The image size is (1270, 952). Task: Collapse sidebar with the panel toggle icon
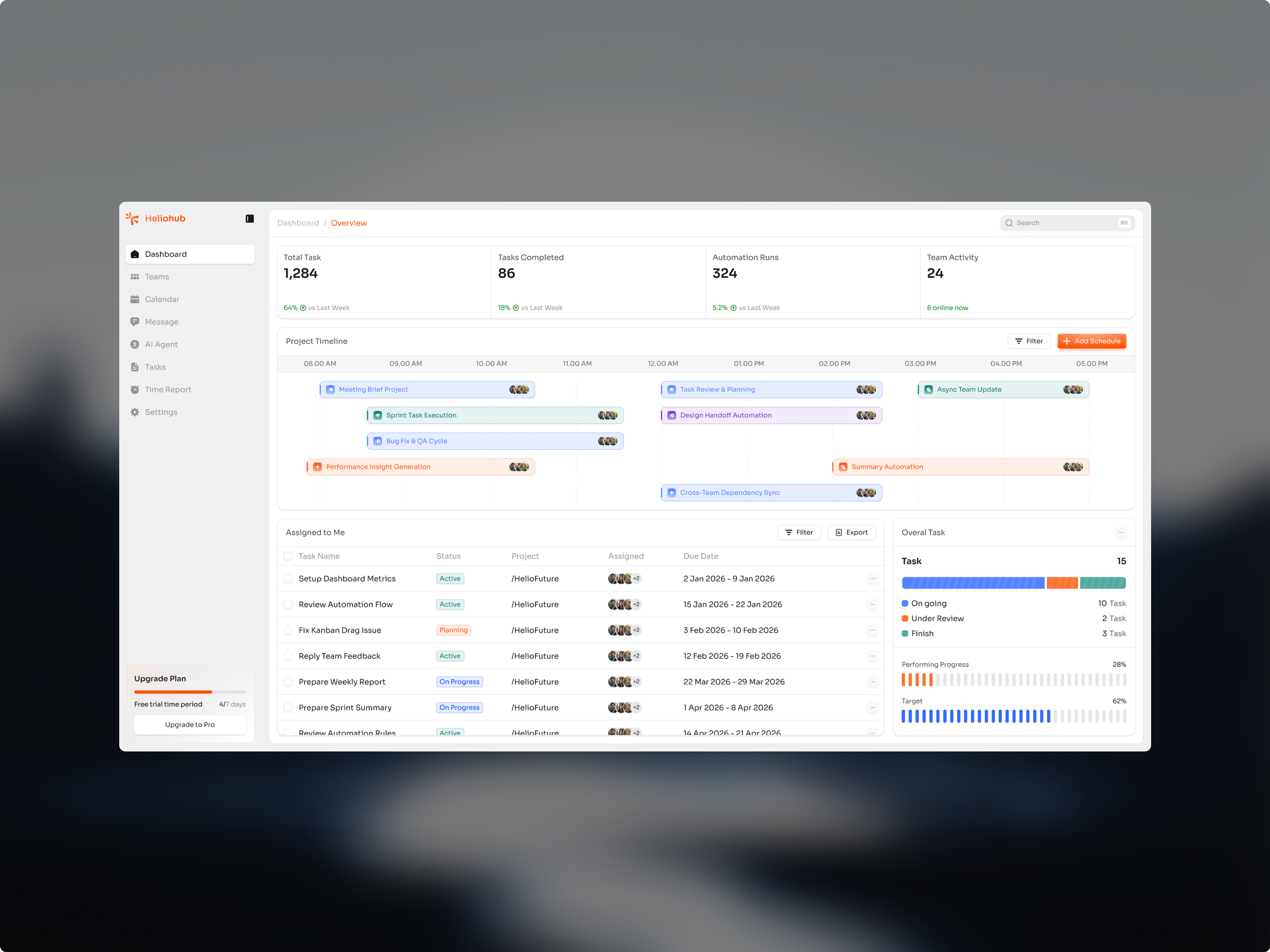250,218
